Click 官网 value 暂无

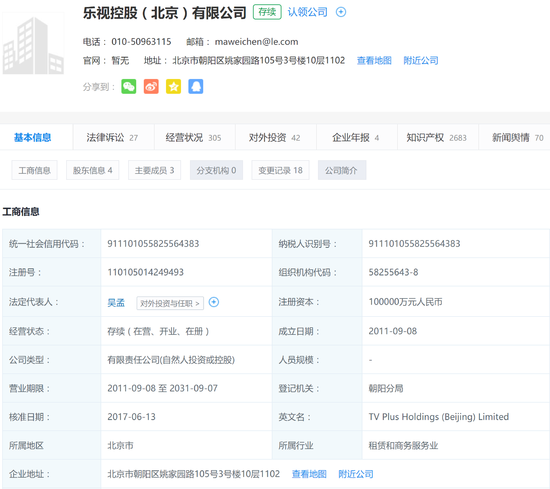[120, 61]
